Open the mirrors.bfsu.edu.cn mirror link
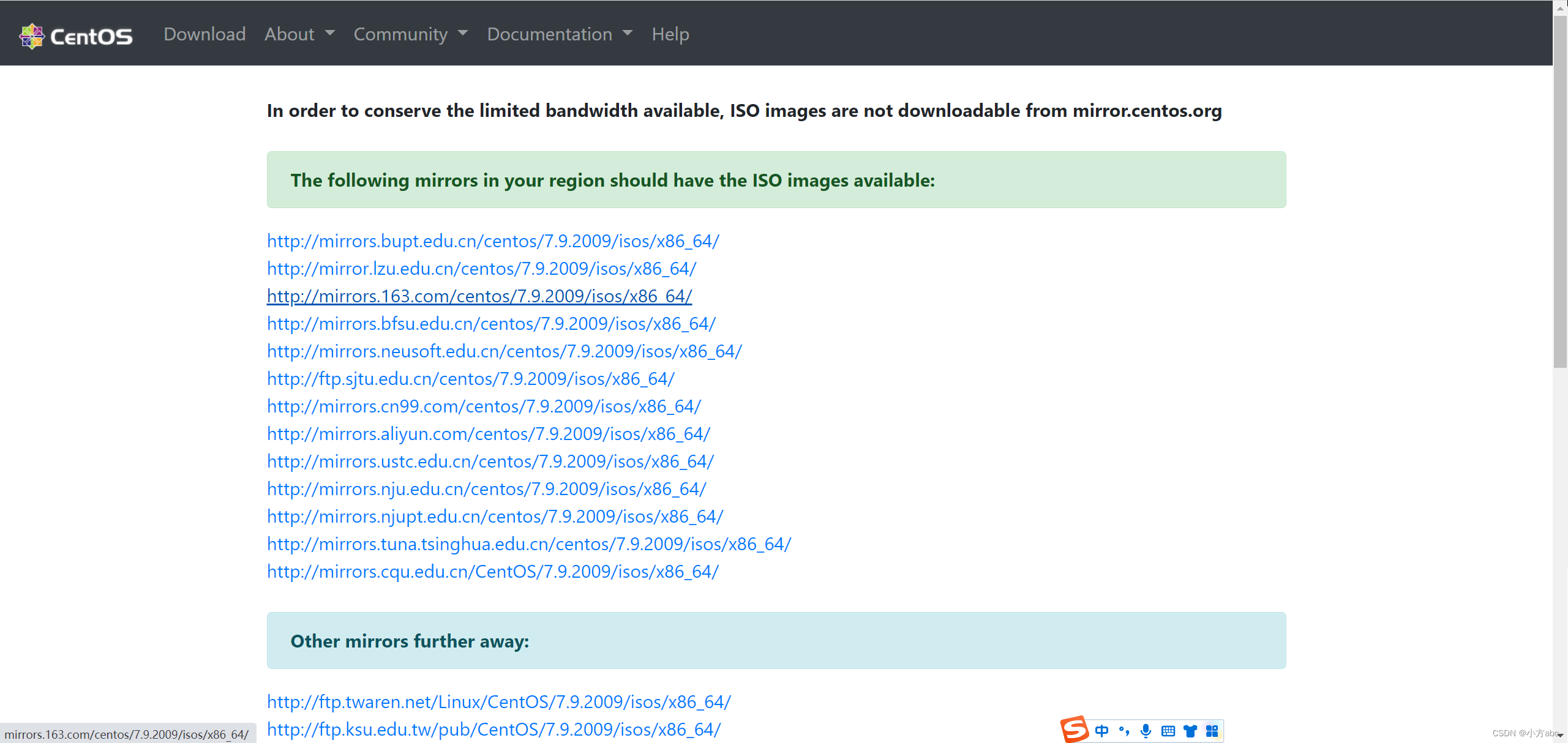The image size is (1568, 743). click(491, 324)
